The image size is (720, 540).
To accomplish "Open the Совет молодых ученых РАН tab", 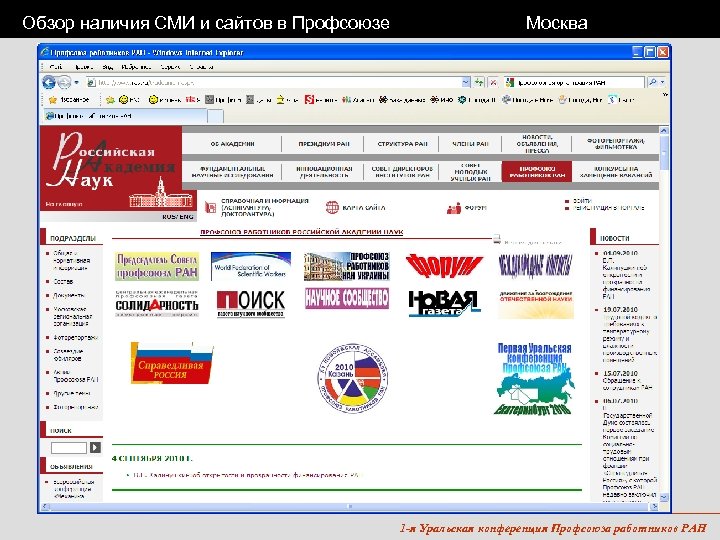I will tap(470, 172).
